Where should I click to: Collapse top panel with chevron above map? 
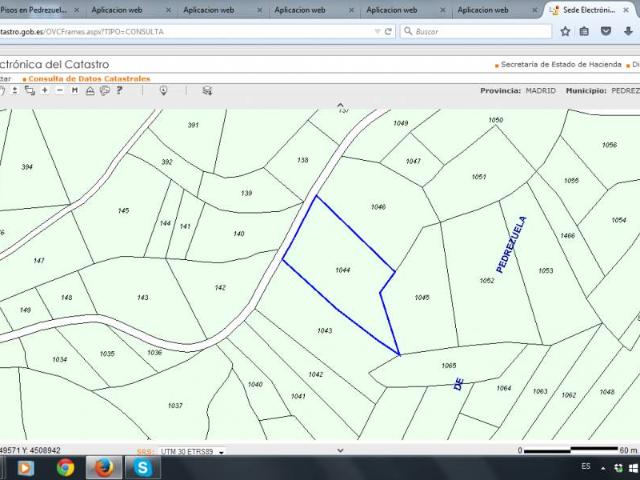tap(340, 105)
